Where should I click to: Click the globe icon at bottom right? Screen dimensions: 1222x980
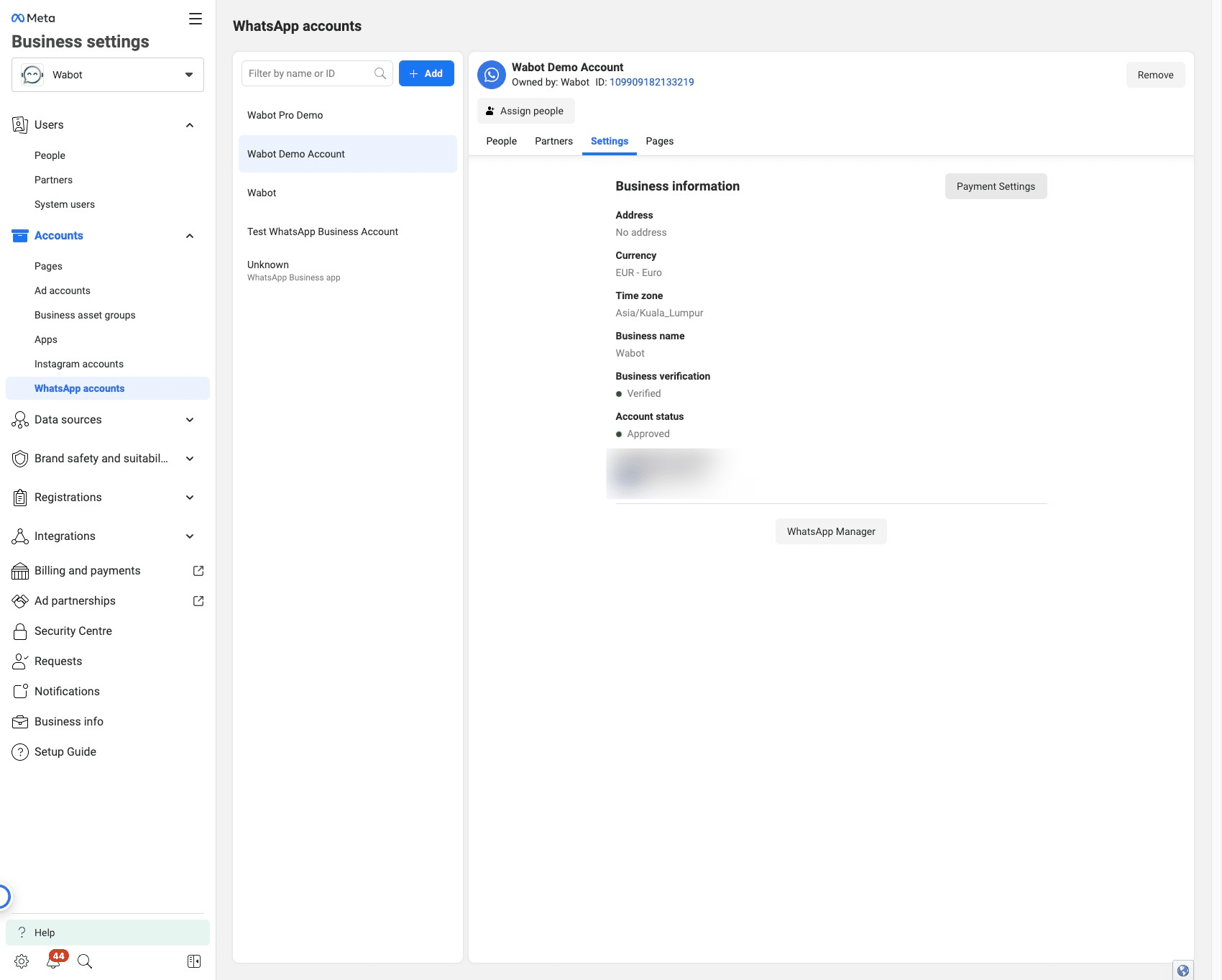point(1183,970)
